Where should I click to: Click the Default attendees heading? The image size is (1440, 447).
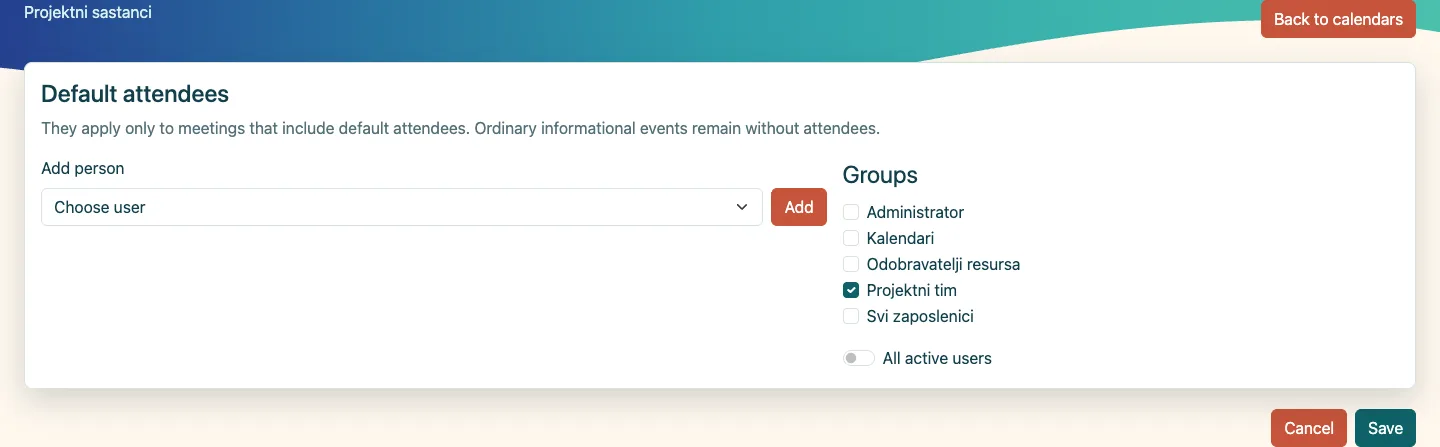[135, 94]
